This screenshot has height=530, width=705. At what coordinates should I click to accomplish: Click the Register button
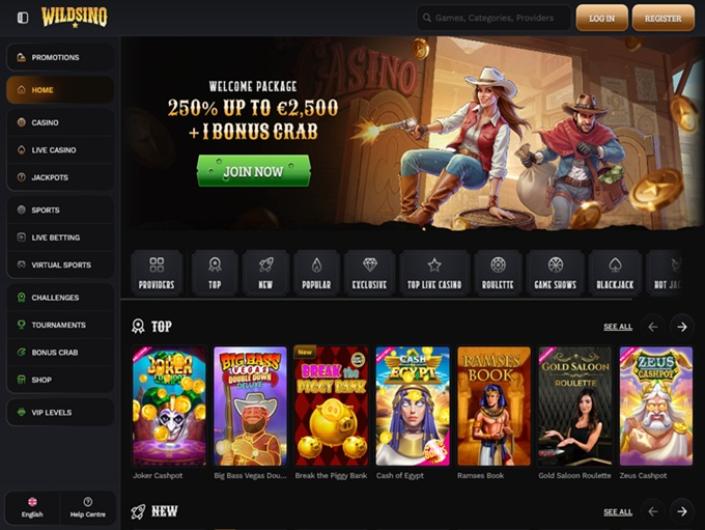[x=663, y=18]
